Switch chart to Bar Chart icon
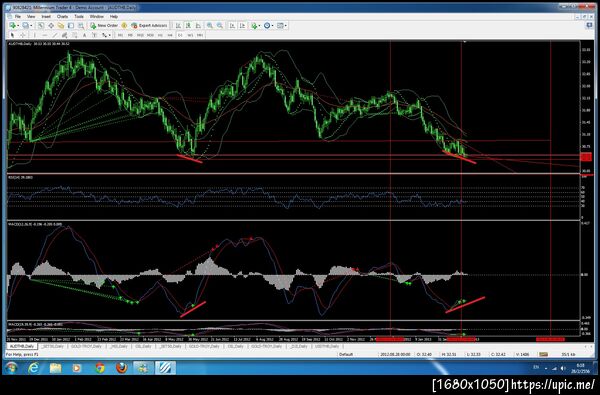This screenshot has width=600, height=395. click(x=178, y=26)
